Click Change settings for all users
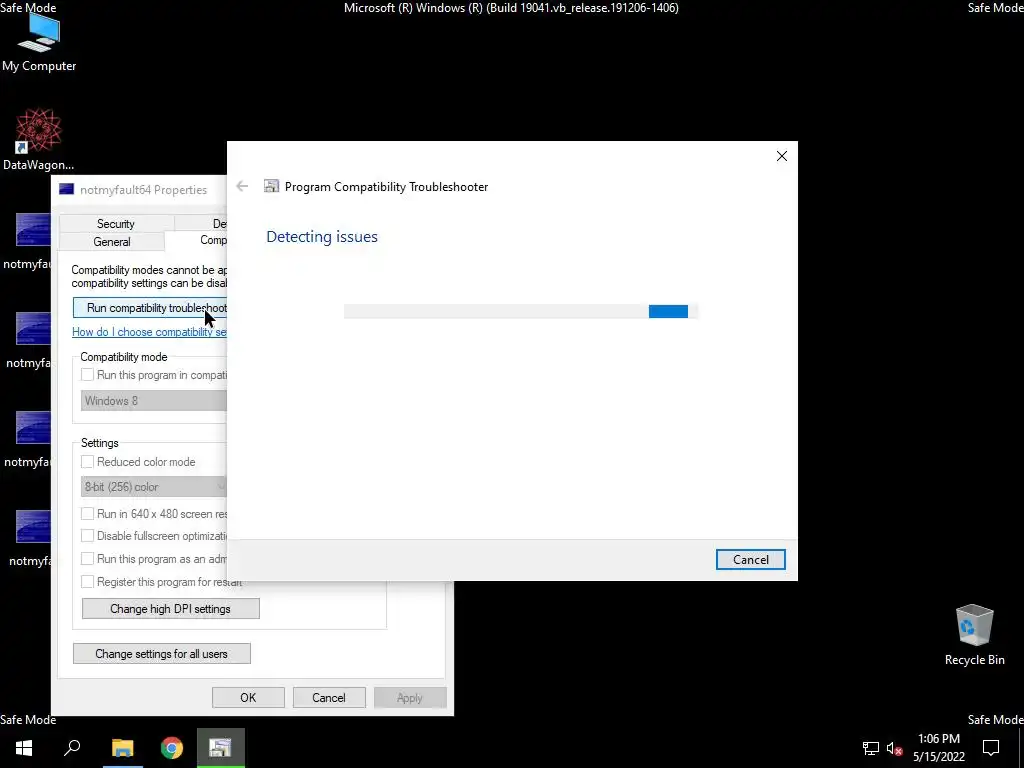 [x=161, y=654]
